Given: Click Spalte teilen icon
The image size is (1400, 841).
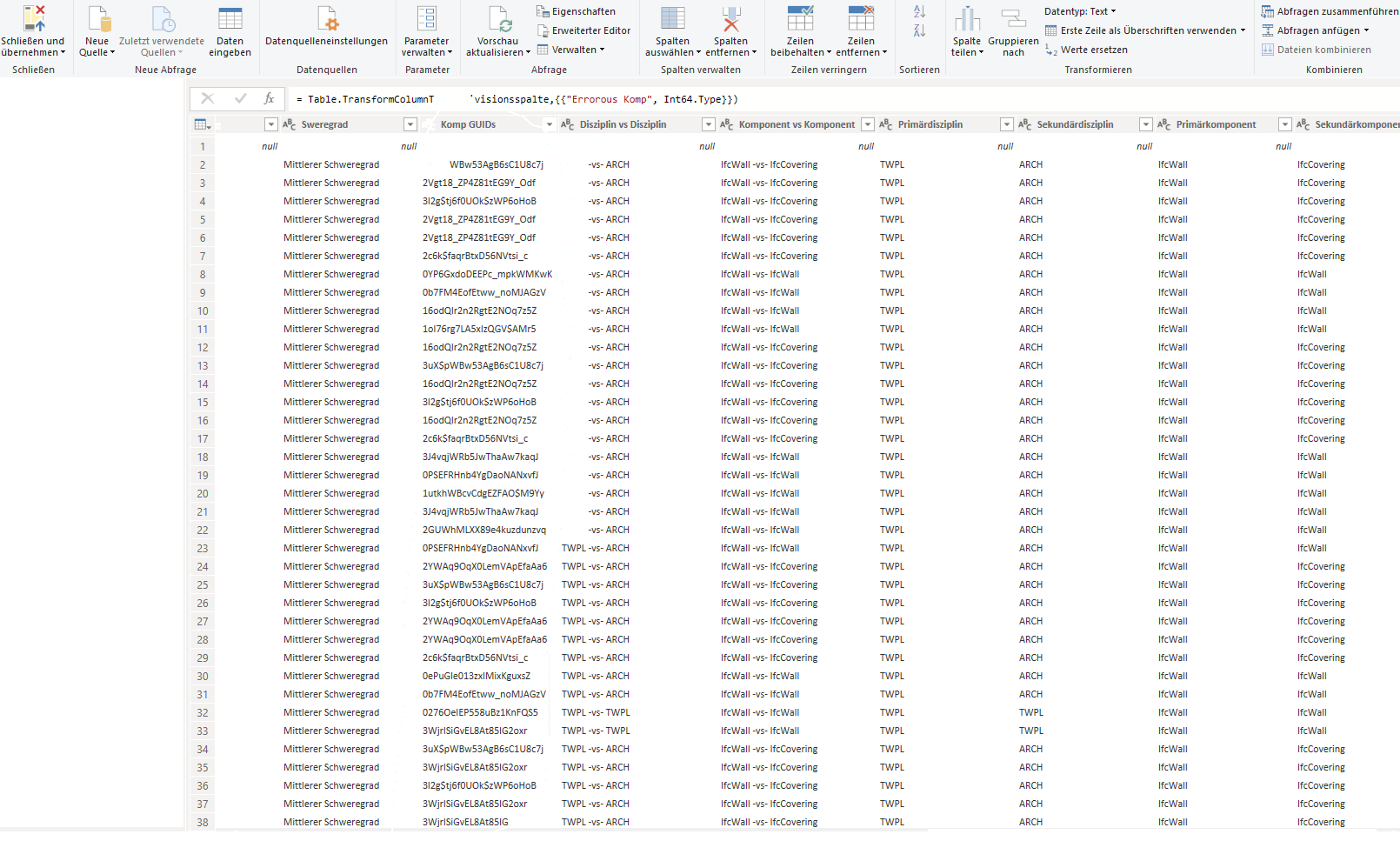Looking at the screenshot, I should pos(967,18).
